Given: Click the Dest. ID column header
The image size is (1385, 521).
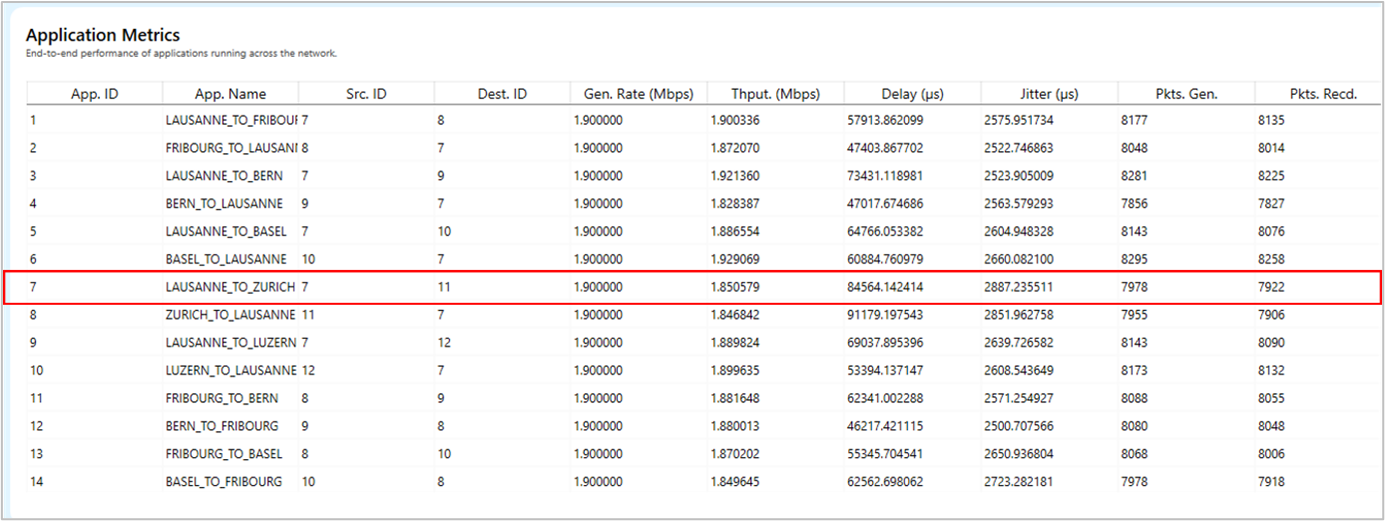Looking at the screenshot, I should pyautogui.click(x=502, y=94).
